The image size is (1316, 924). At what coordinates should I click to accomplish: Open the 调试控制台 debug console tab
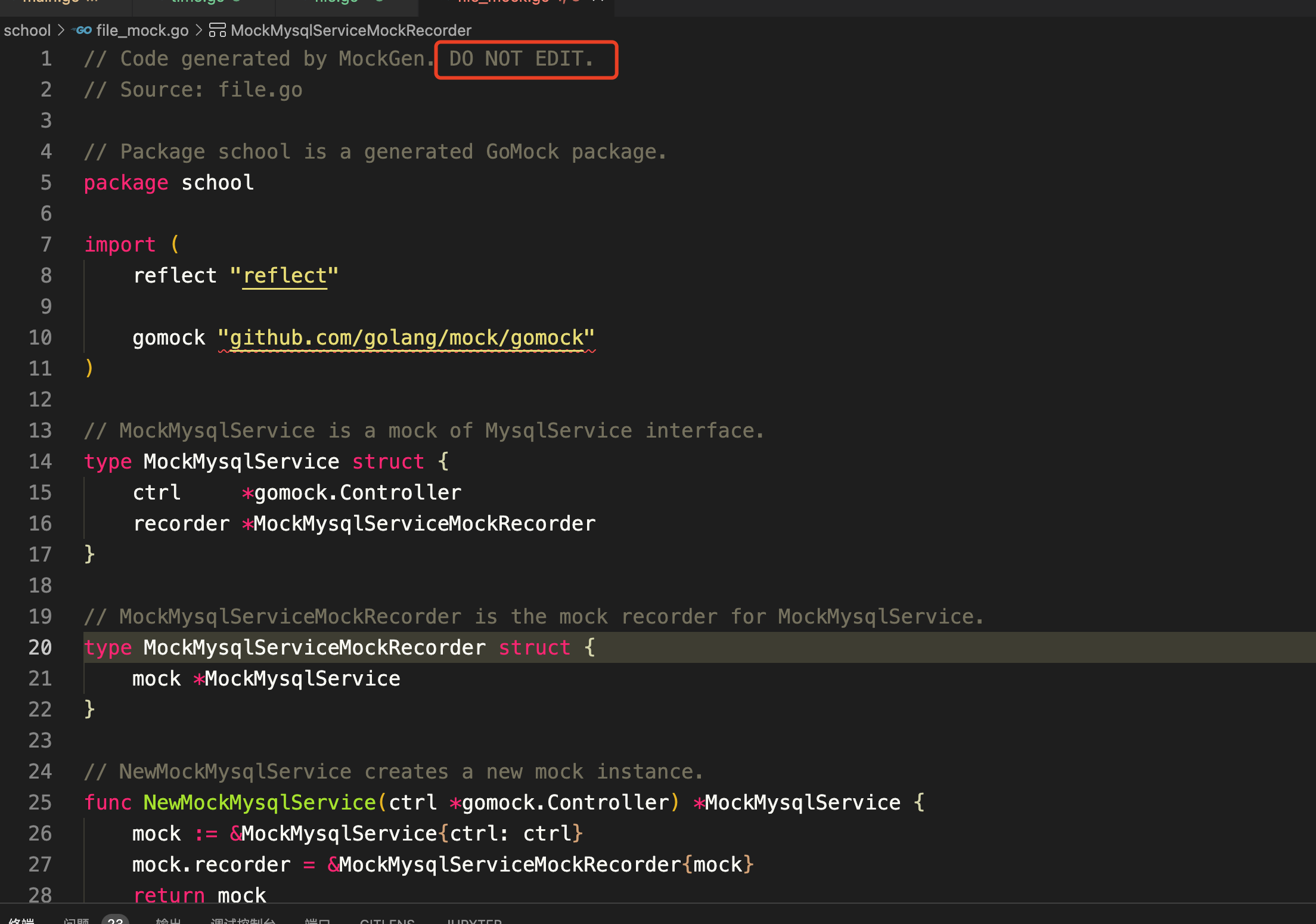coord(243,920)
